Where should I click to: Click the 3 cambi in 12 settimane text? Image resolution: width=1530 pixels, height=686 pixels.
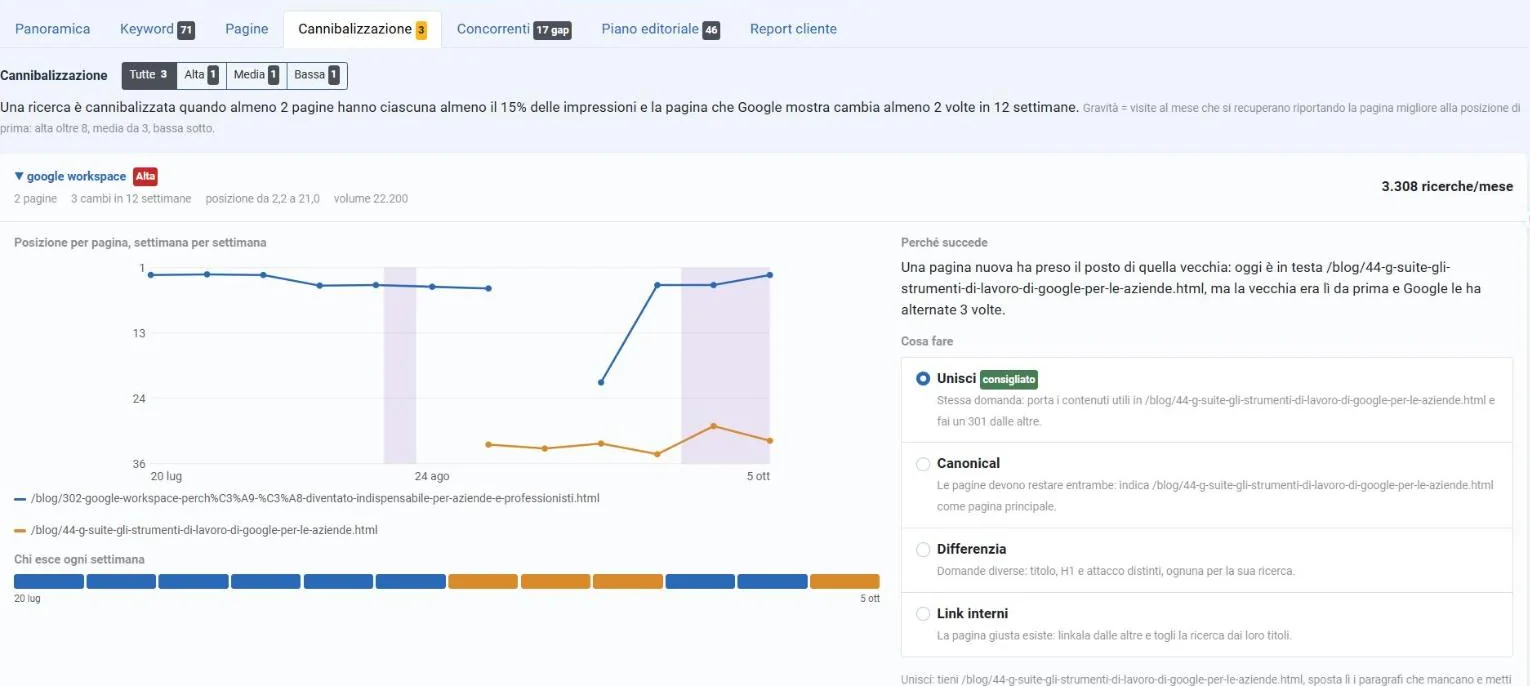coord(131,199)
